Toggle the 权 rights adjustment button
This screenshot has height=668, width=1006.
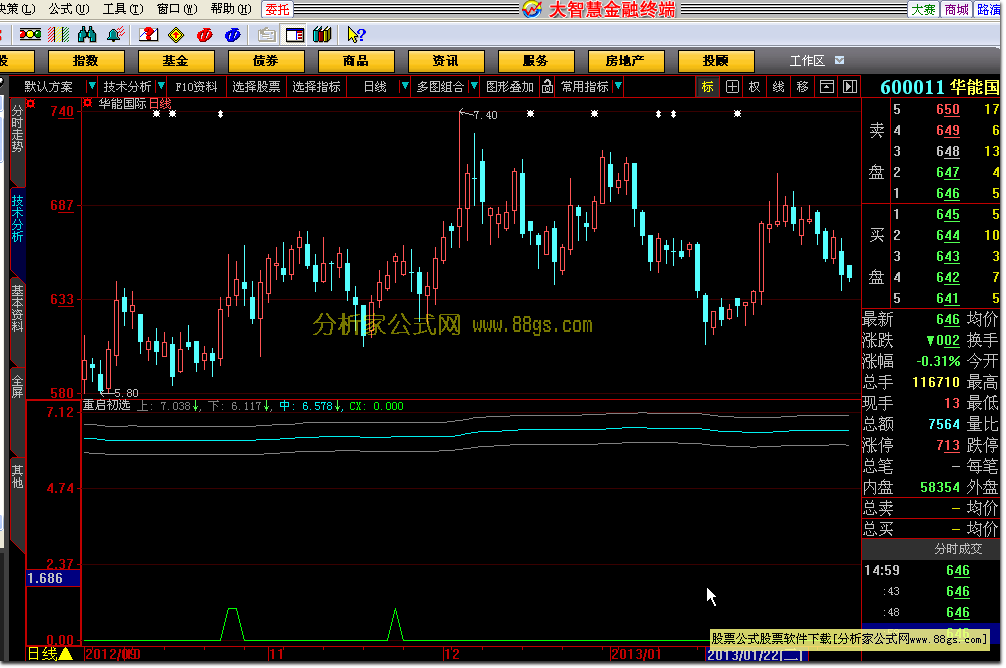pyautogui.click(x=755, y=87)
